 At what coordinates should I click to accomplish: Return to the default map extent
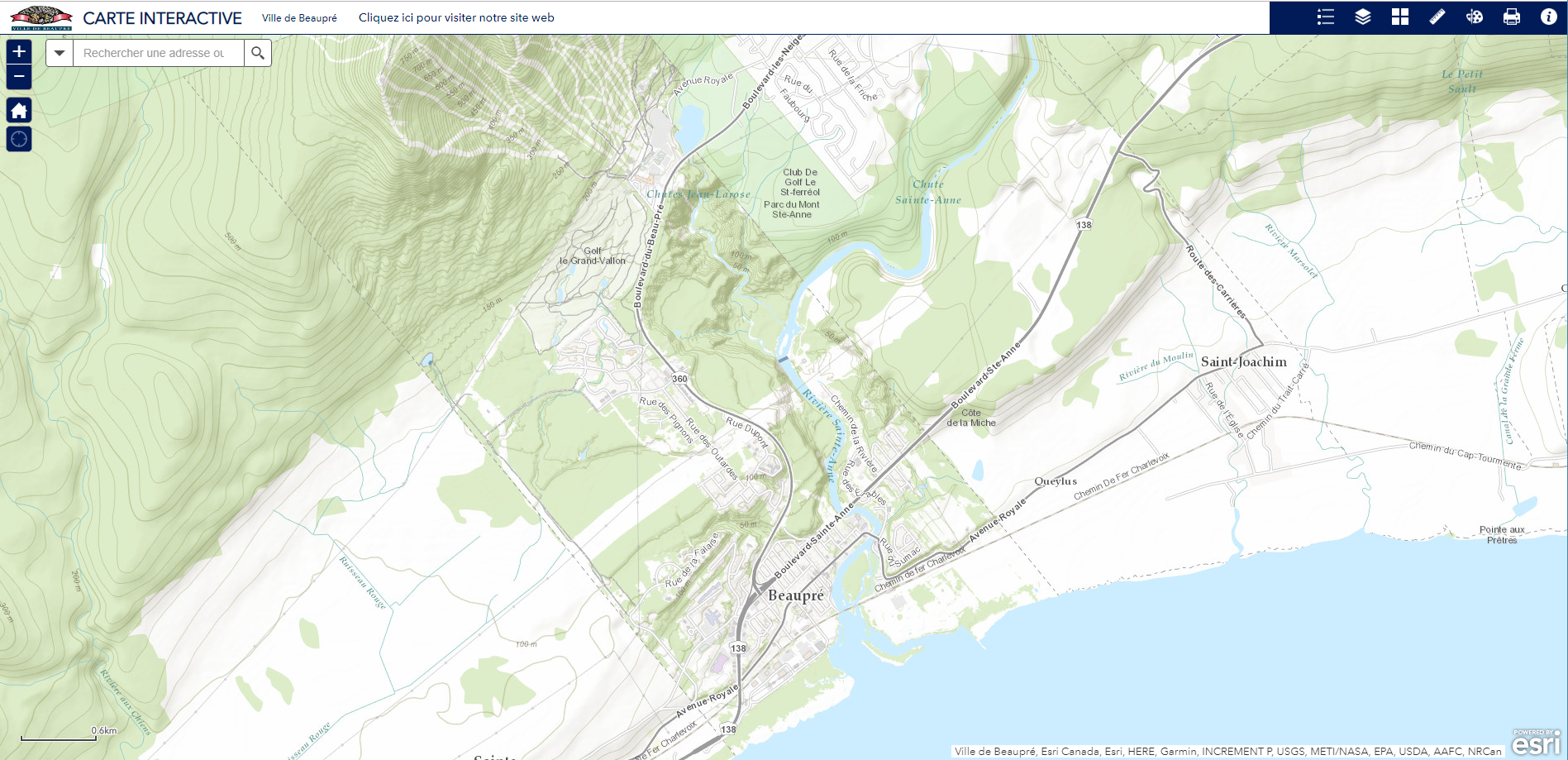19,110
